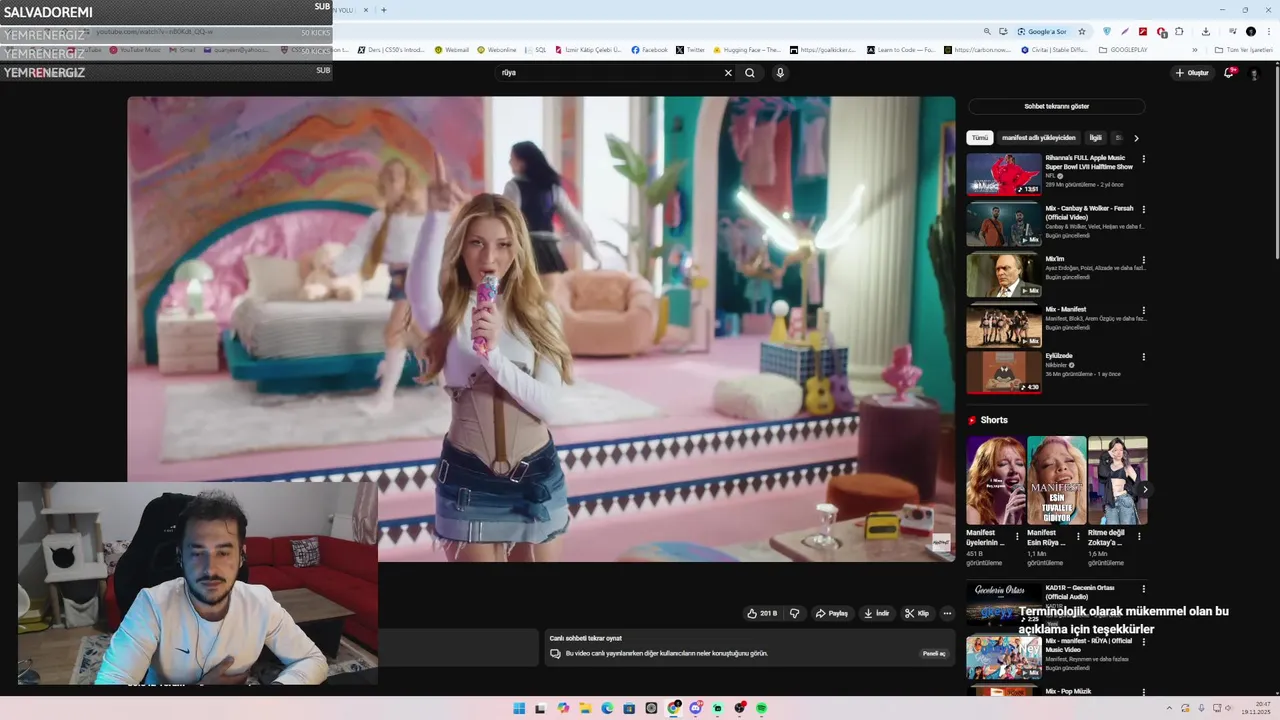The height and width of the screenshot is (720, 1280).
Task: Open Microsoft Edge from taskbar
Action: (607, 708)
